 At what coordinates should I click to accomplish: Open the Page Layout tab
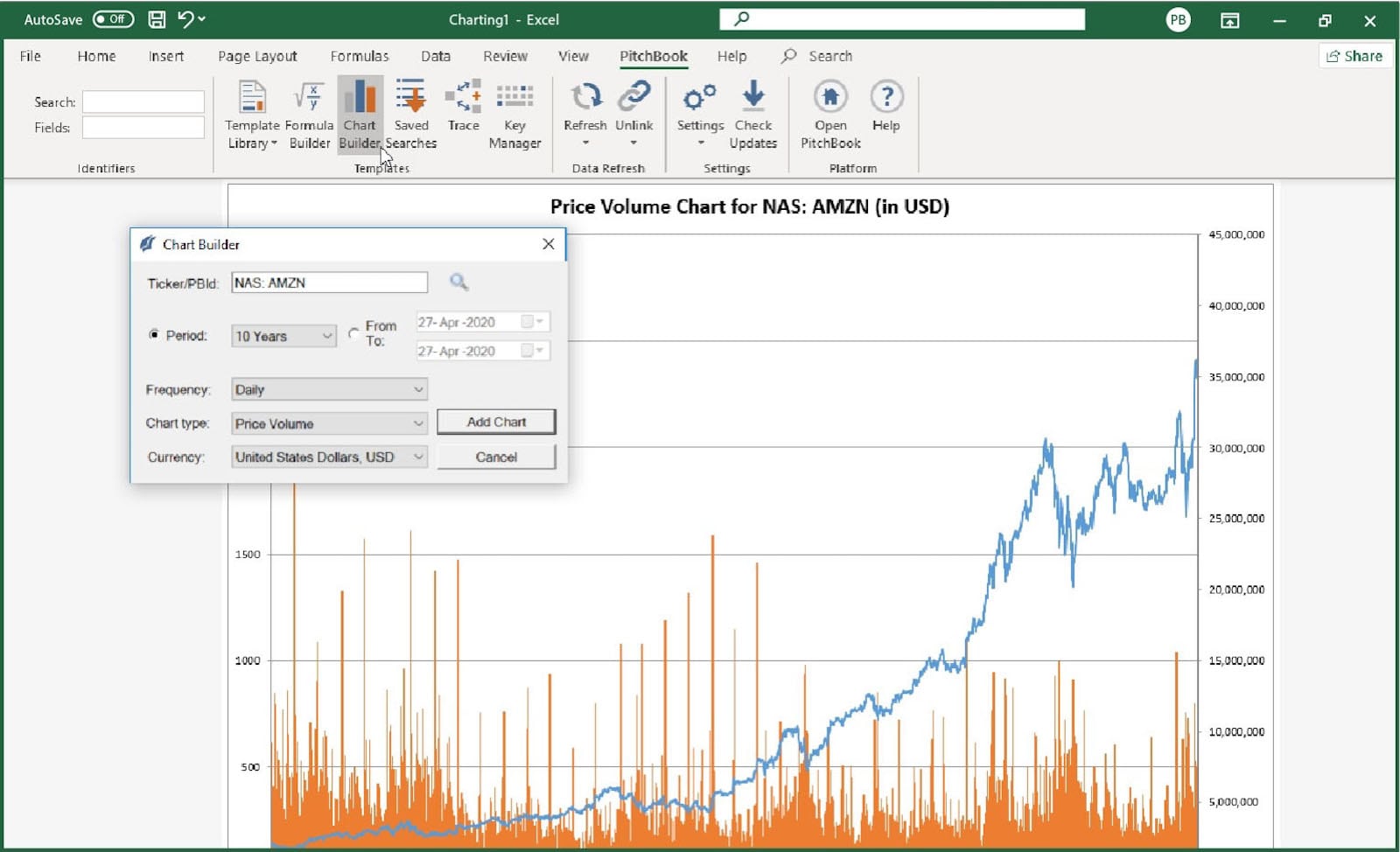click(x=257, y=56)
